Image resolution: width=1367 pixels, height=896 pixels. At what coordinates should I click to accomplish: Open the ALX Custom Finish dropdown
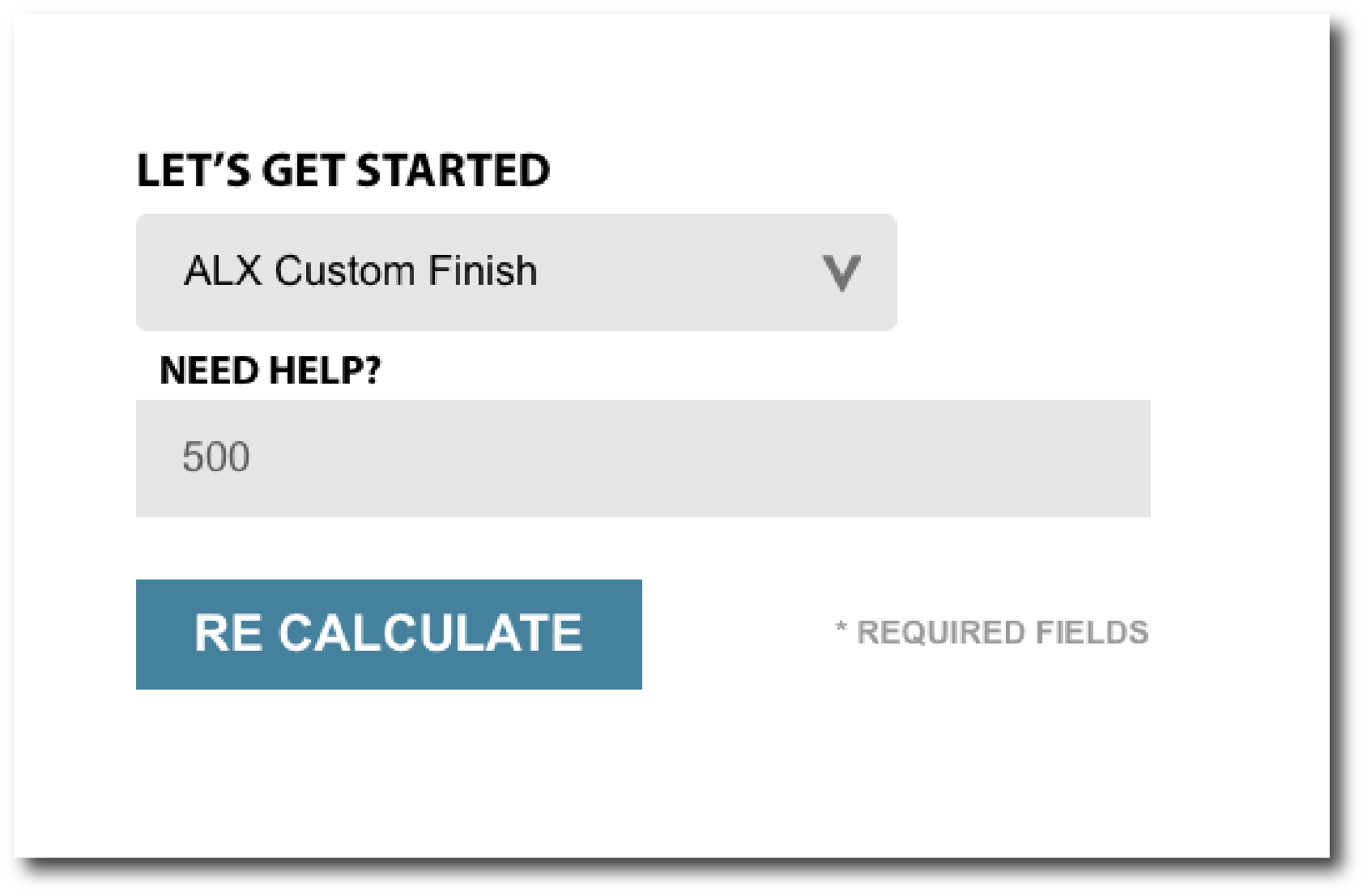point(516,273)
